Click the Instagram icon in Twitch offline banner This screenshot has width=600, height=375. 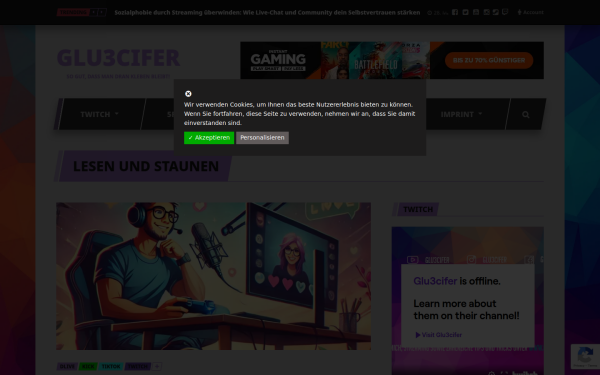[x=471, y=260]
